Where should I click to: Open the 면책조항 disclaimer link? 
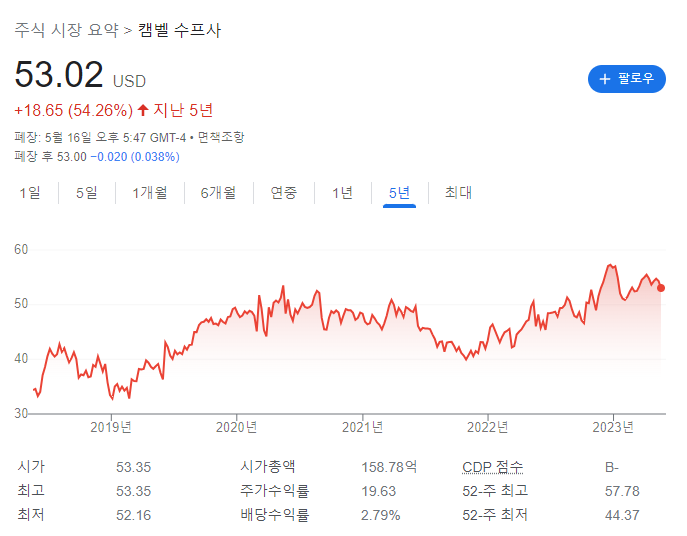[x=221, y=137]
